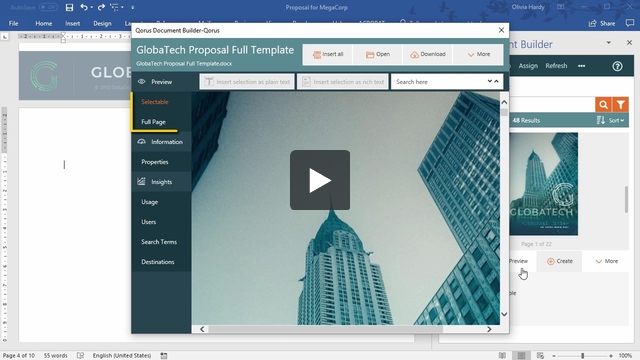Click the Redo arrow icon

click(x=101, y=7)
